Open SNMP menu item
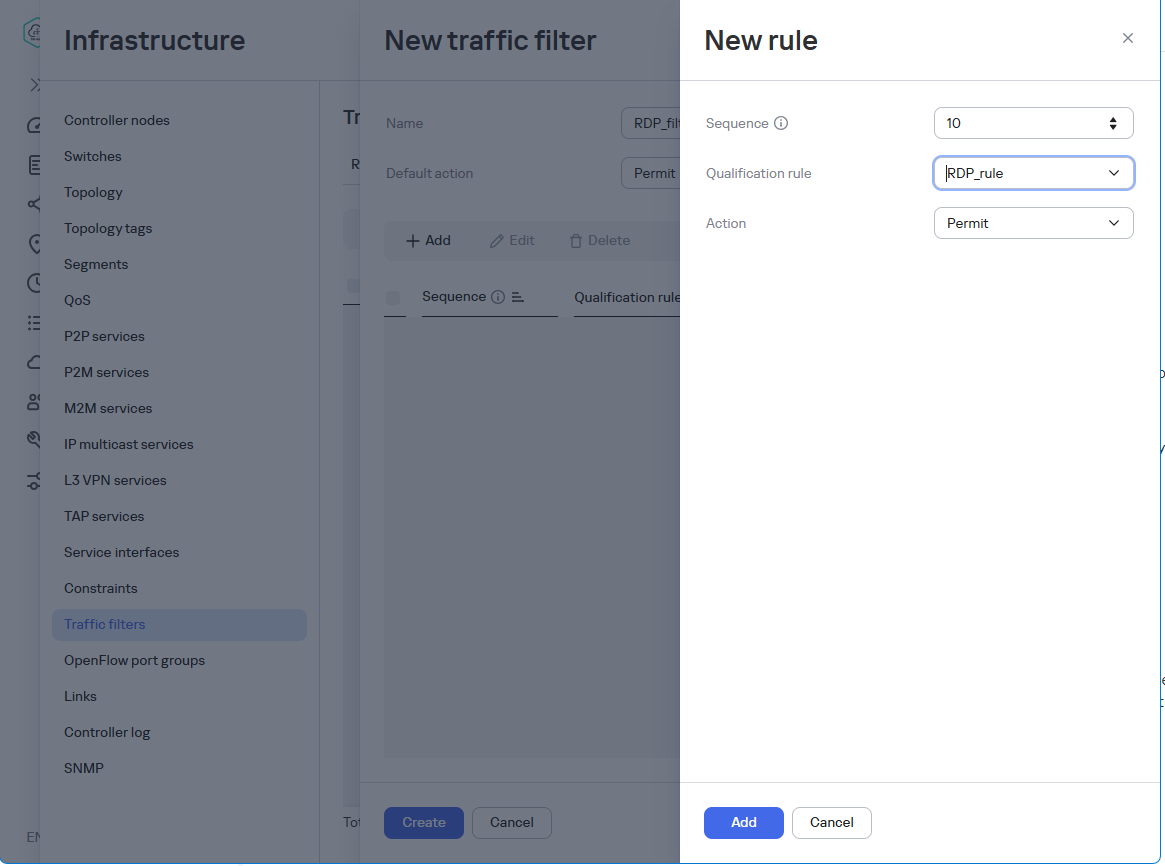1165x866 pixels. (84, 769)
